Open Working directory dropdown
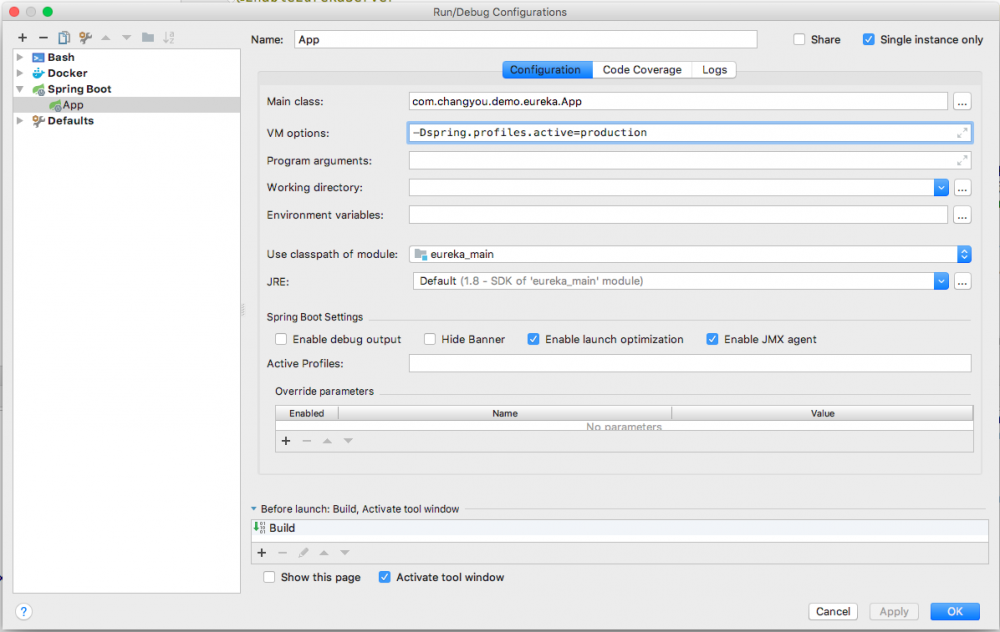 point(941,187)
